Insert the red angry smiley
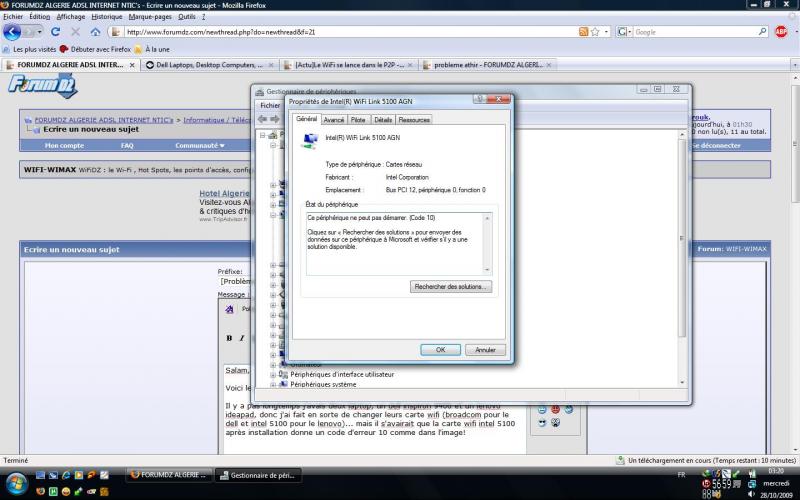Image resolution: width=800 pixels, height=500 pixels. coord(555,409)
